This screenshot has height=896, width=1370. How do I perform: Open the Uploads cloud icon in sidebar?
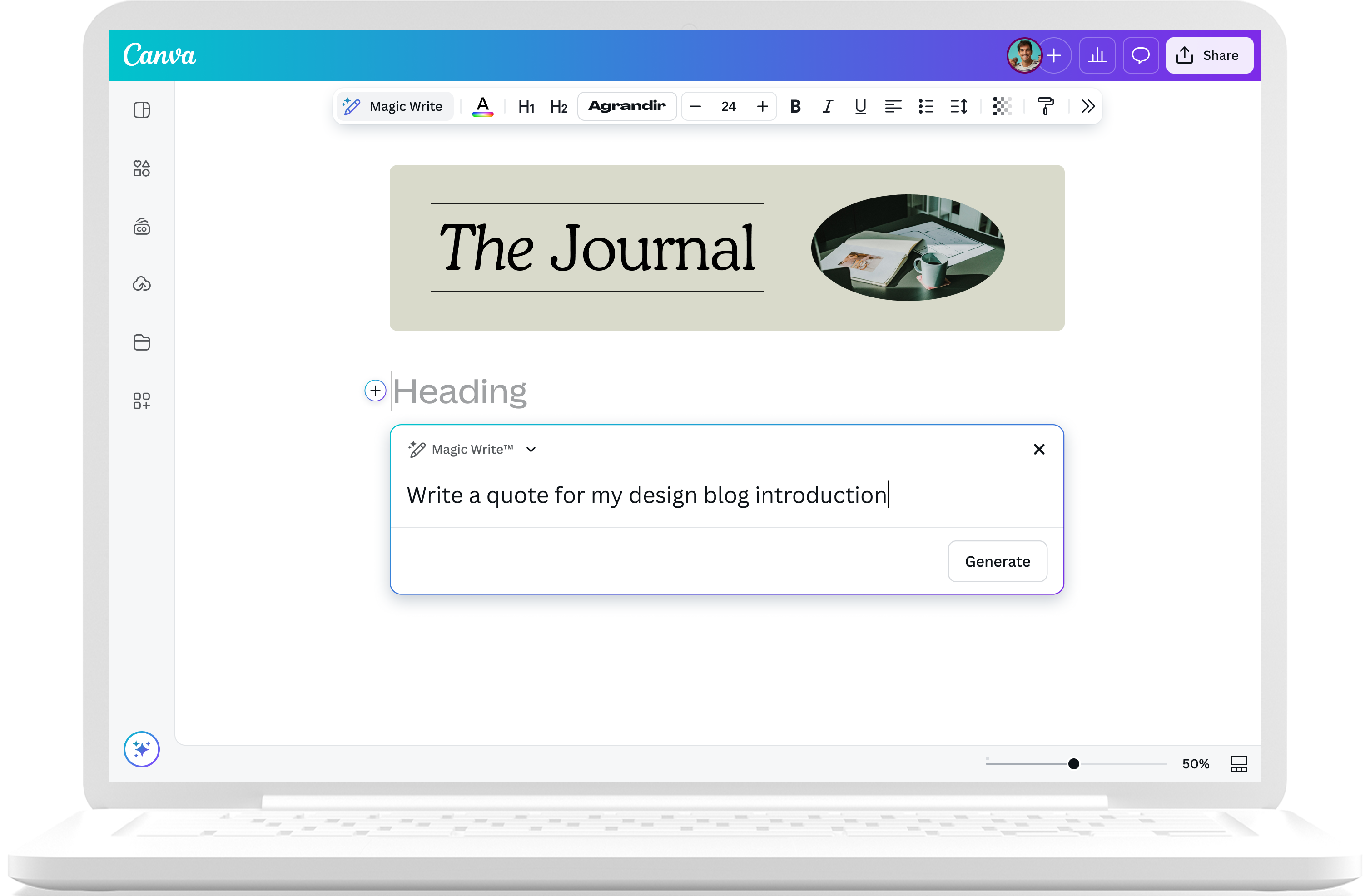click(141, 284)
